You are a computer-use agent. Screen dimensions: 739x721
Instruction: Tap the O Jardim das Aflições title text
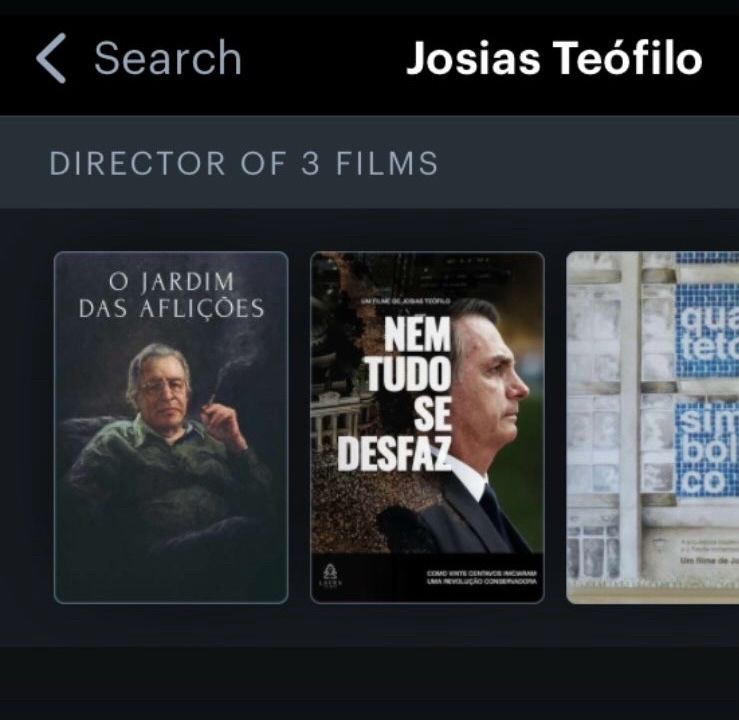tap(171, 295)
